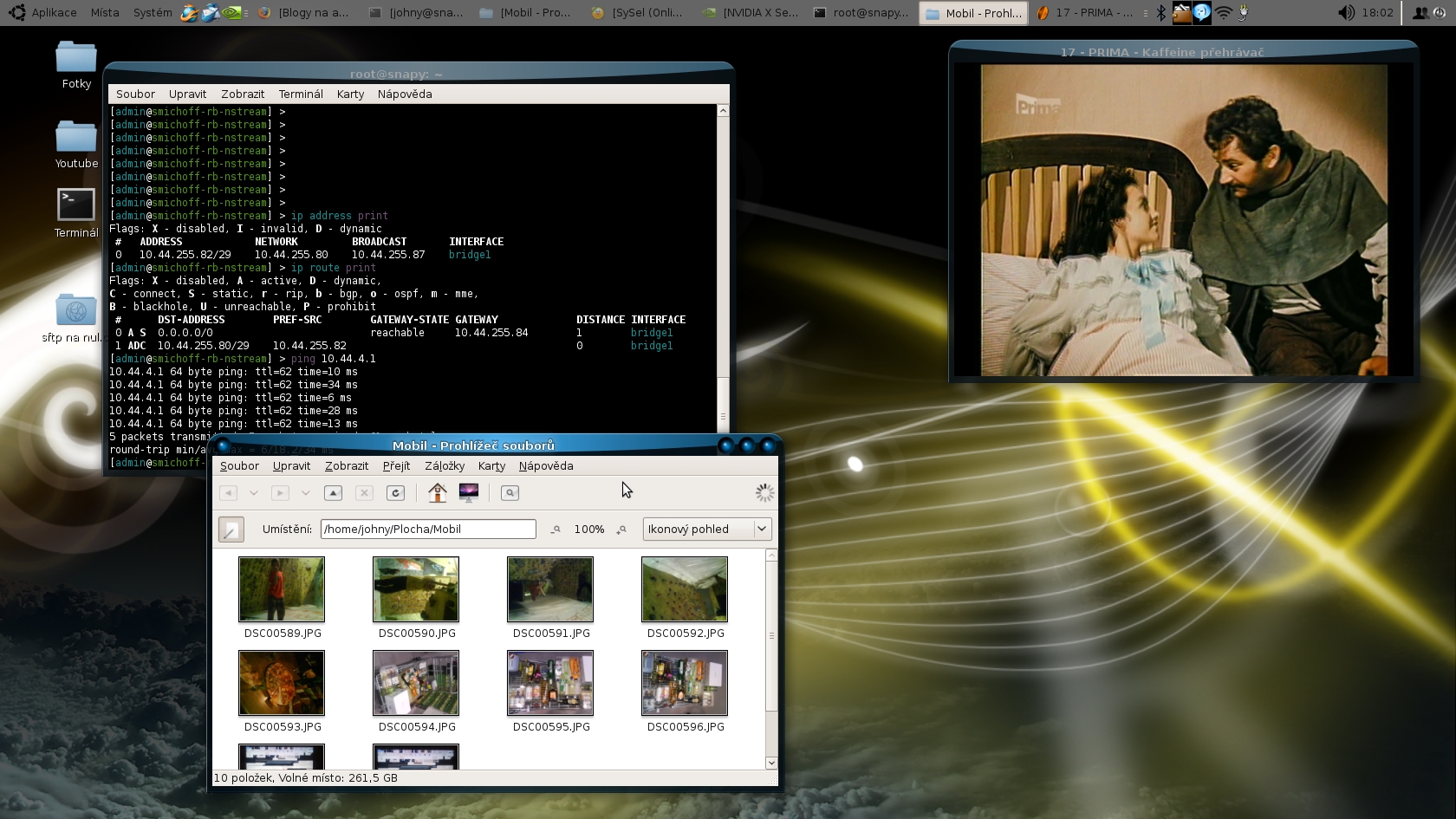The height and width of the screenshot is (819, 1456).
Task: Open the home folder icon in file browser
Action: (x=438, y=492)
